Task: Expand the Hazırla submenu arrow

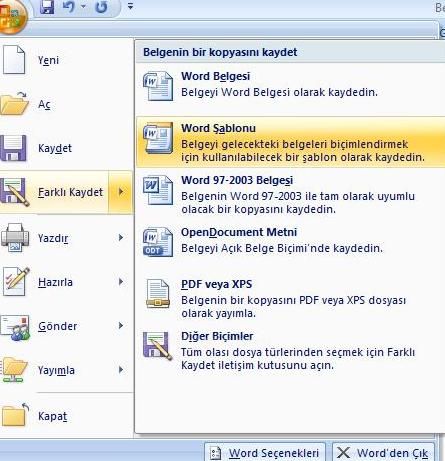Action: click(121, 282)
